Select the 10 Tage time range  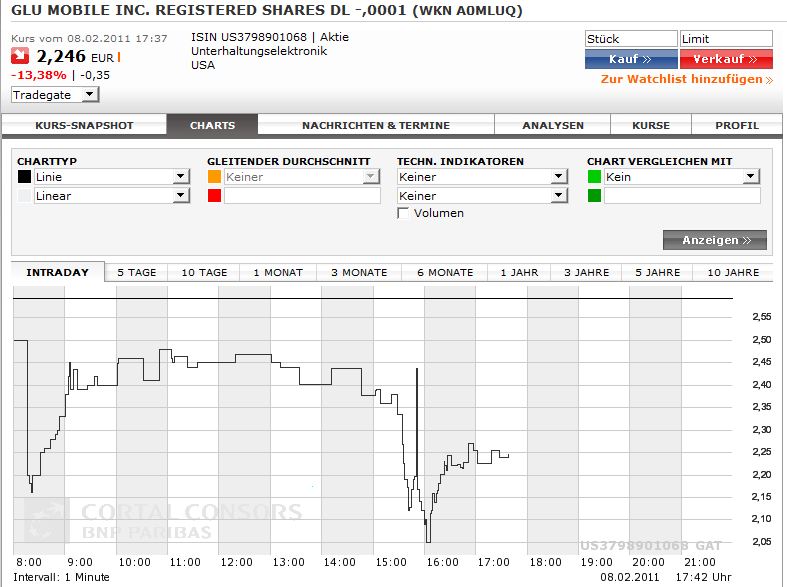click(x=204, y=272)
